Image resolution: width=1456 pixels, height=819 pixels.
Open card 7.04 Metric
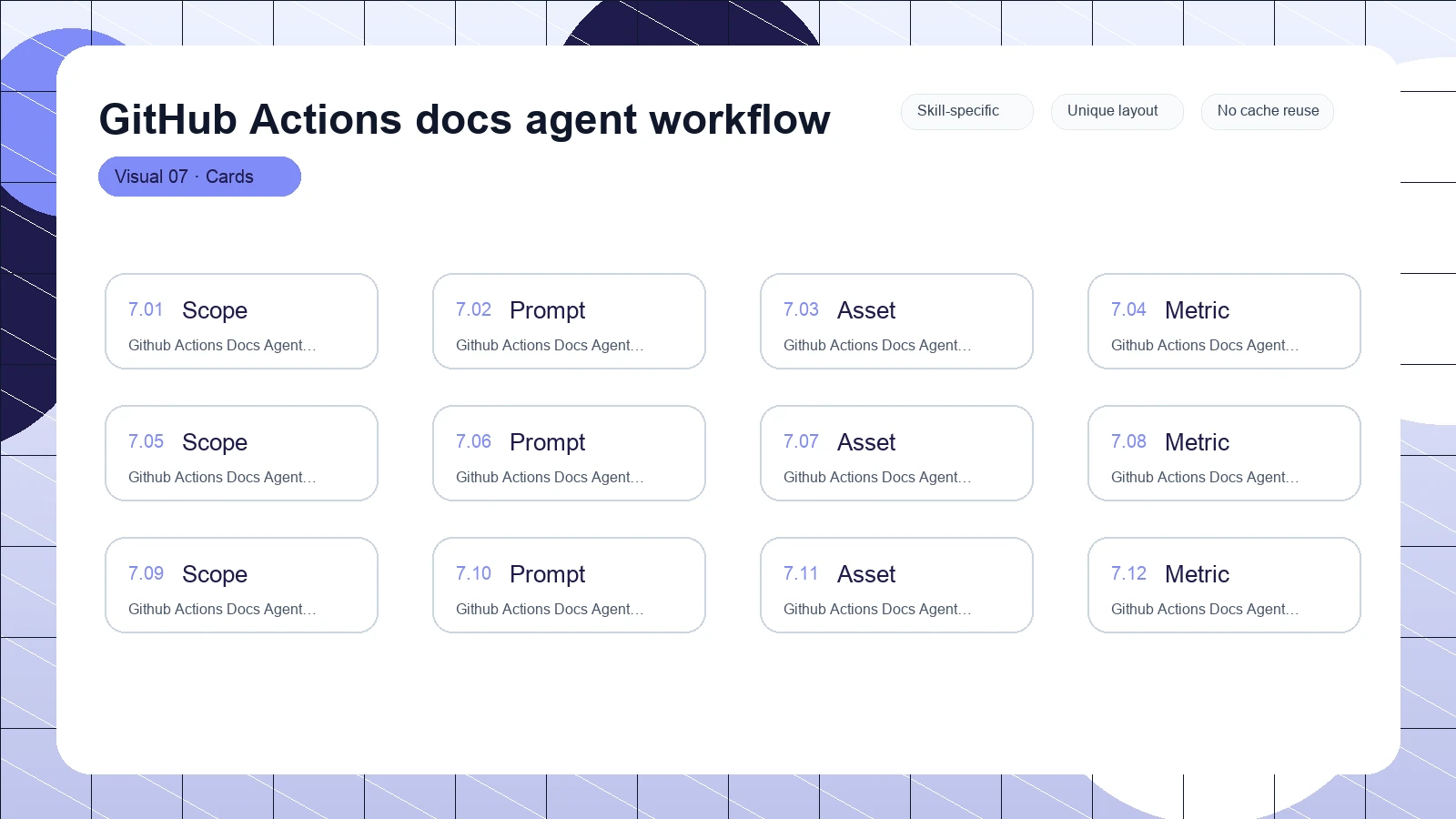(1224, 321)
